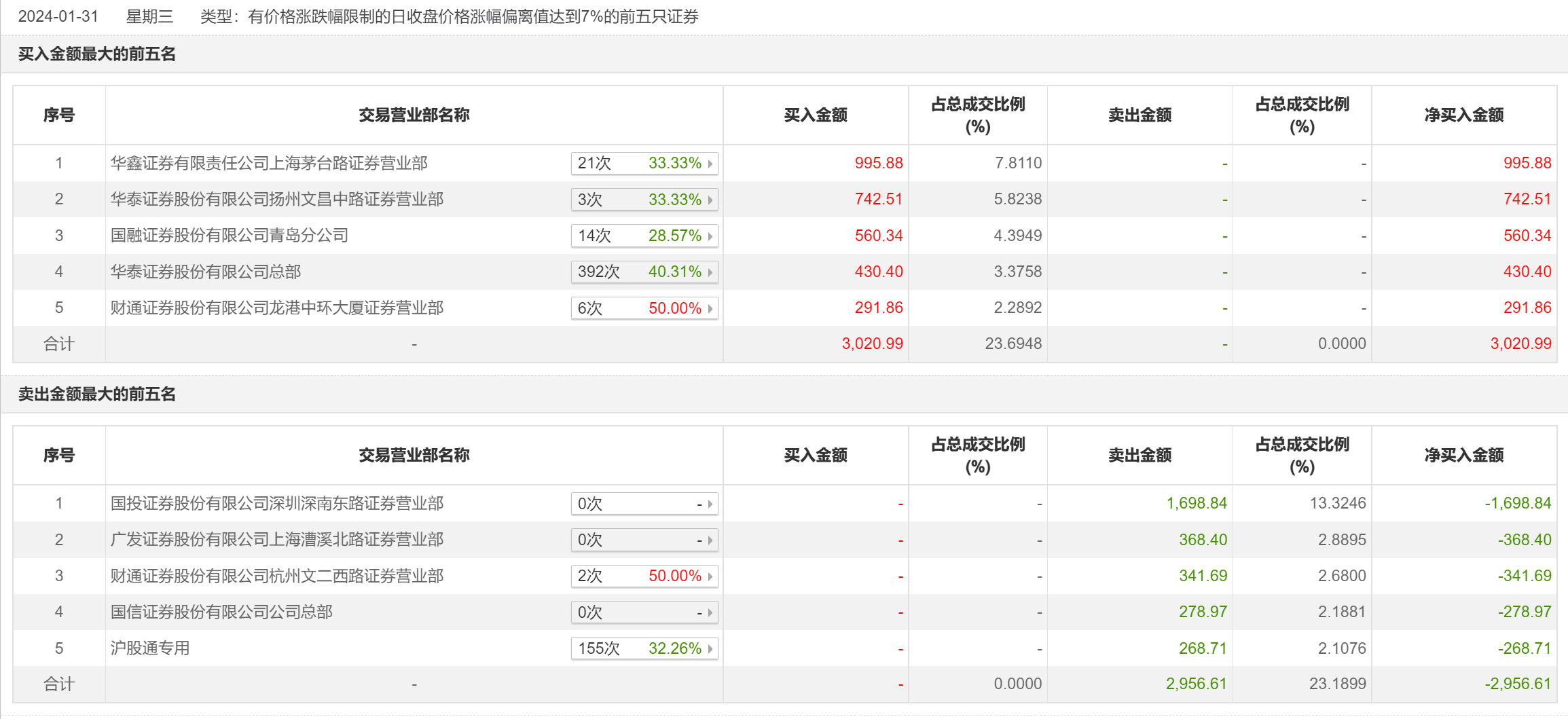Open 国投证券深圳深南东路证券营业部 link
1568x719 pixels.
277,503
